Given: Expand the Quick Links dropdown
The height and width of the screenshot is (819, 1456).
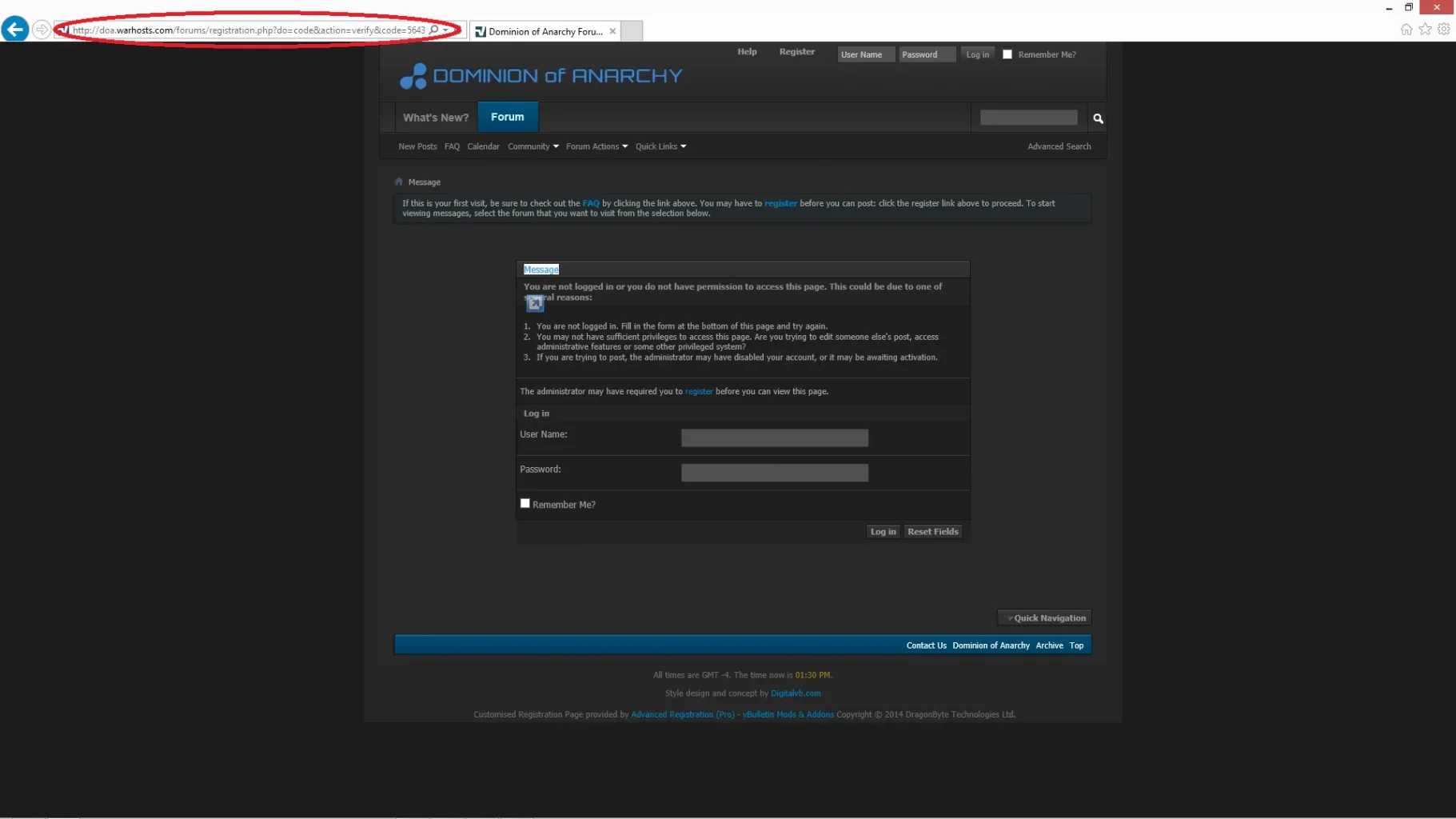Looking at the screenshot, I should (661, 146).
